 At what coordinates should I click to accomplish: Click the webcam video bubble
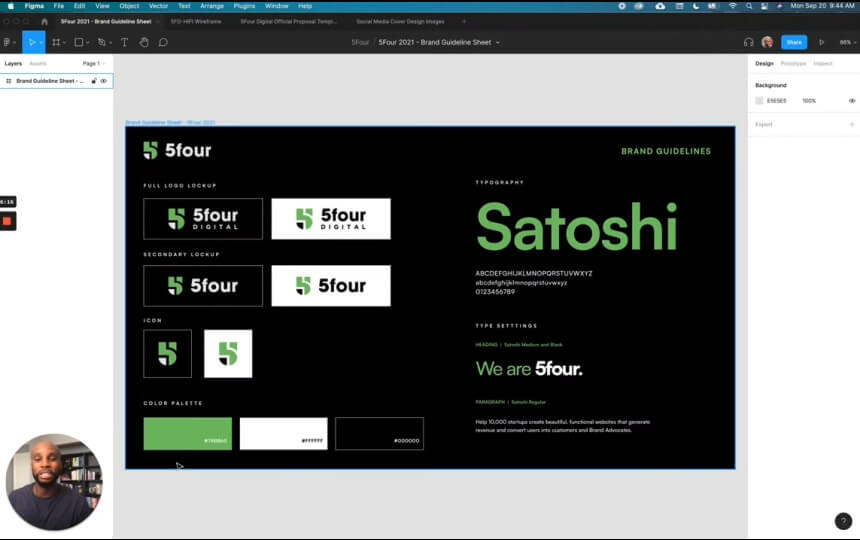pos(54,482)
